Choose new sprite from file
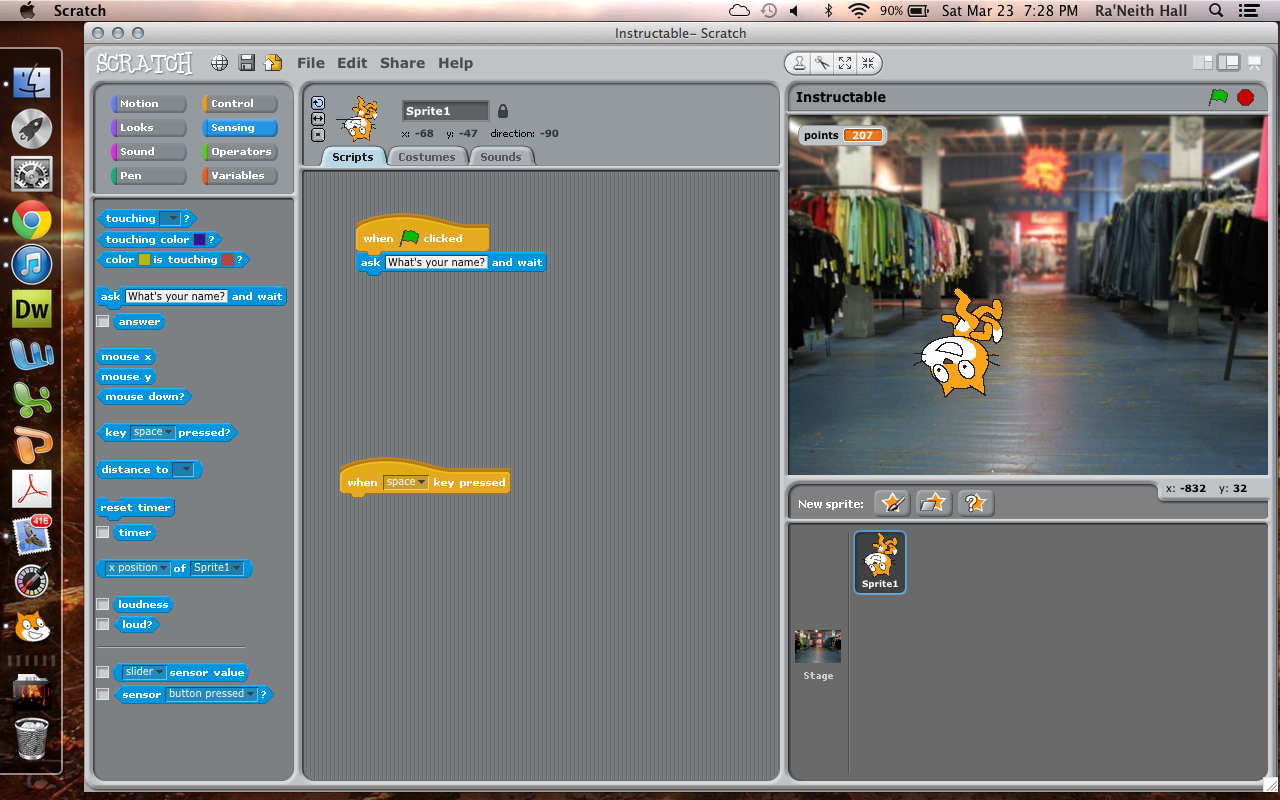Image resolution: width=1280 pixels, height=800 pixels. pyautogui.click(x=933, y=503)
